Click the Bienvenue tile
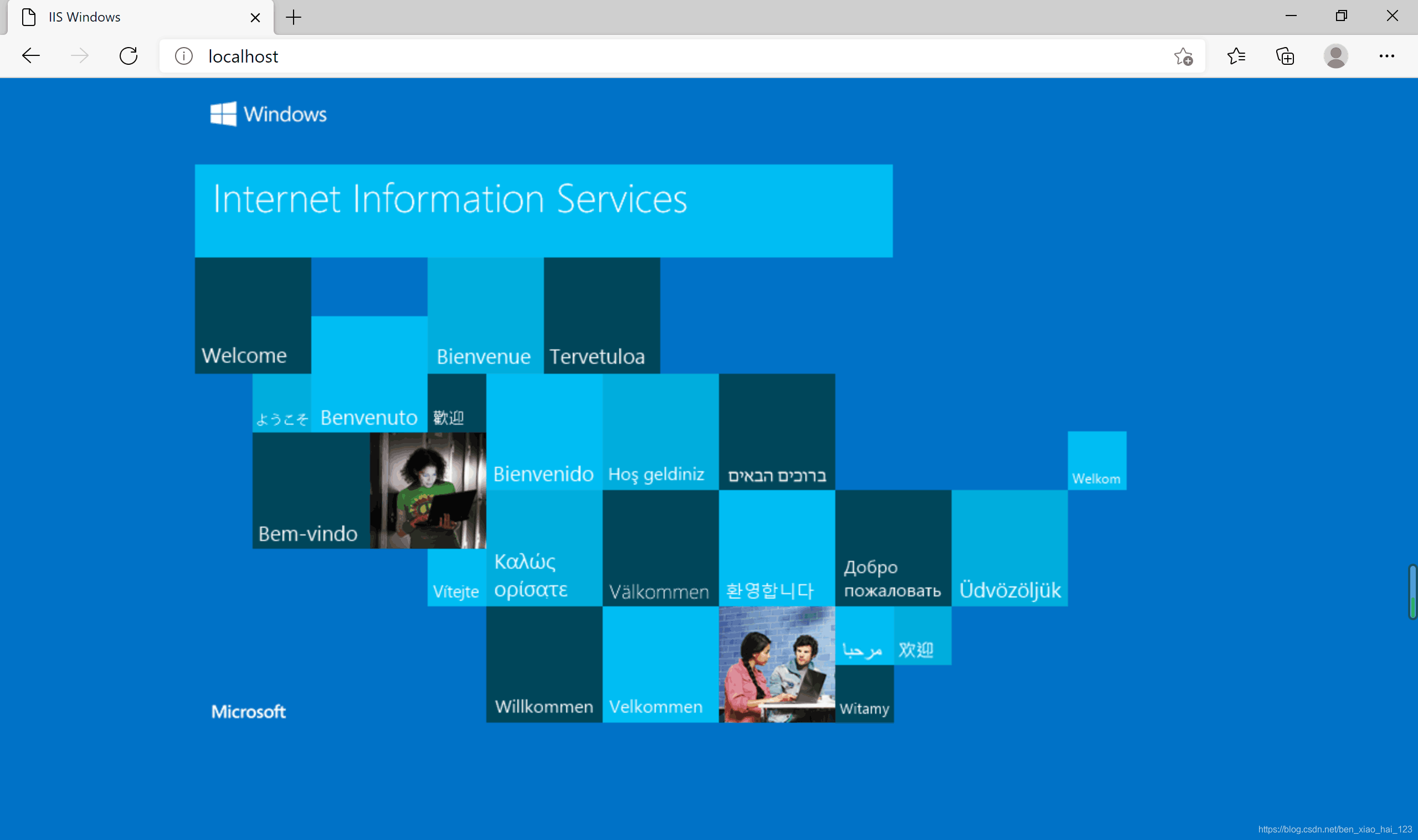This screenshot has width=1418, height=840. pos(485,315)
